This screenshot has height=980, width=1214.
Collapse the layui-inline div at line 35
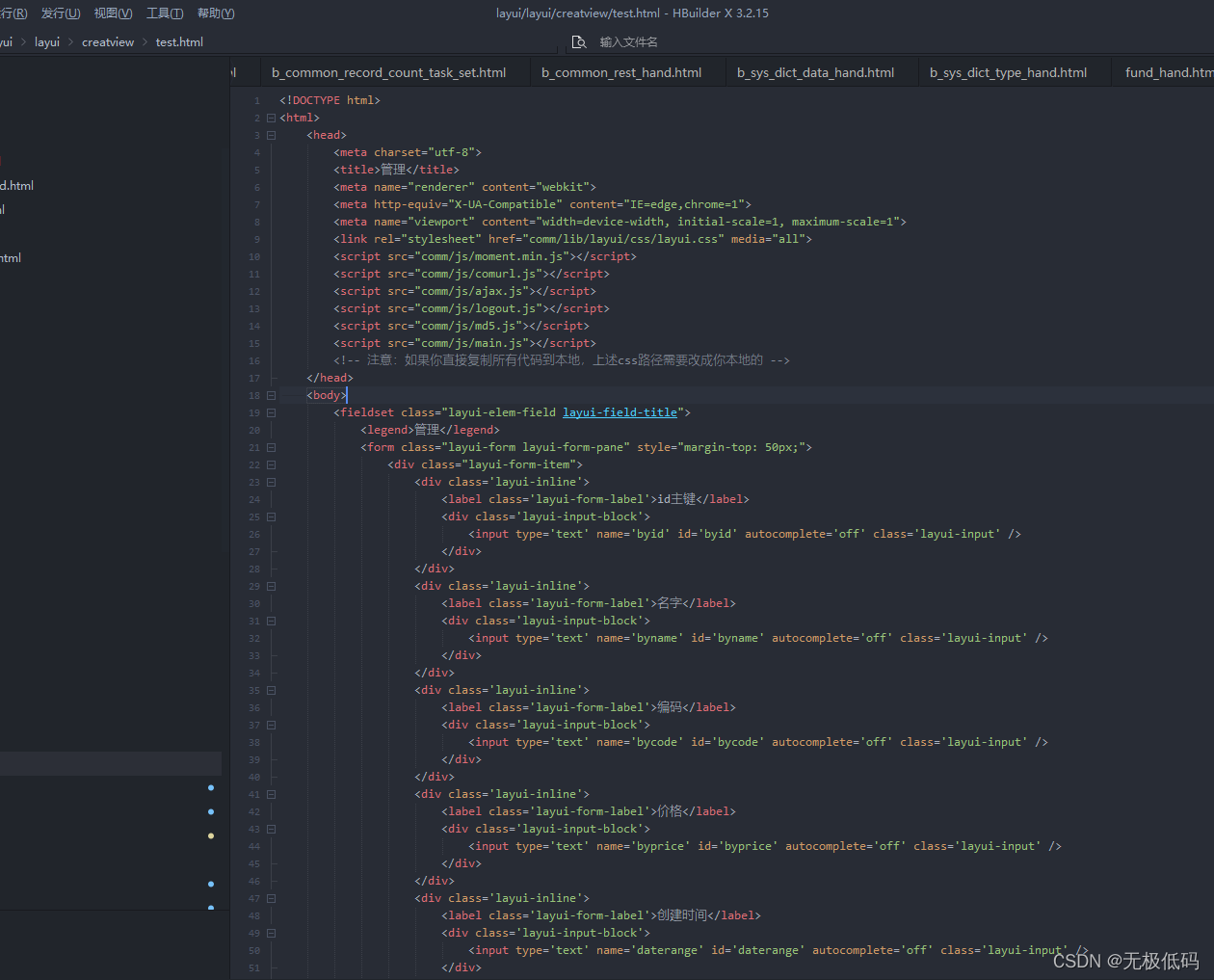pos(271,690)
